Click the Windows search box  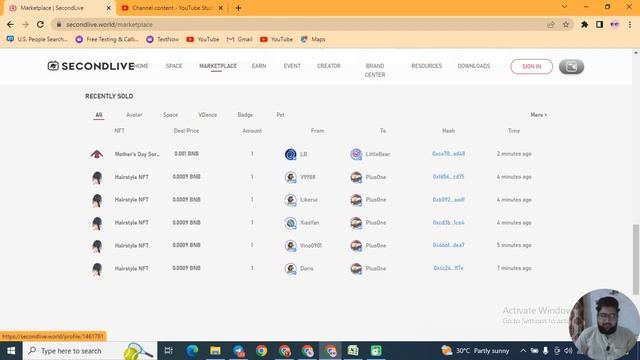pos(90,351)
